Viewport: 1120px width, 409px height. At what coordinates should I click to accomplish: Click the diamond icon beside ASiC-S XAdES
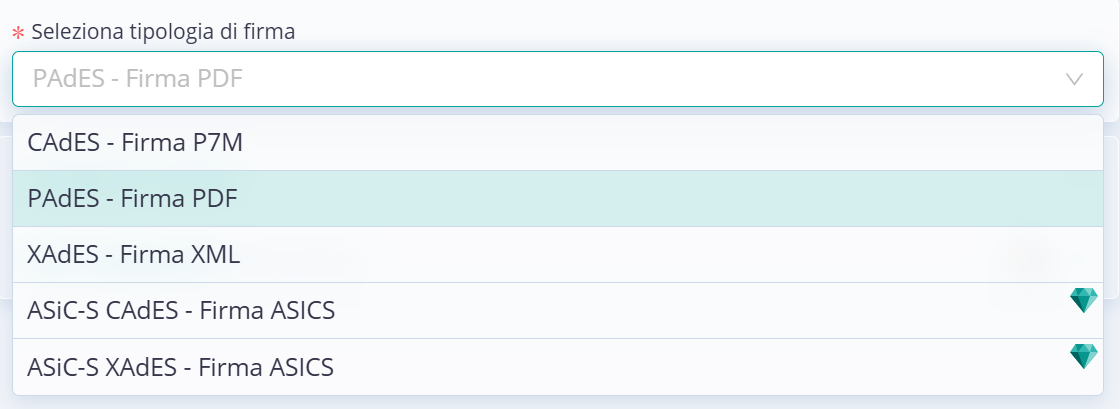coord(1083,355)
